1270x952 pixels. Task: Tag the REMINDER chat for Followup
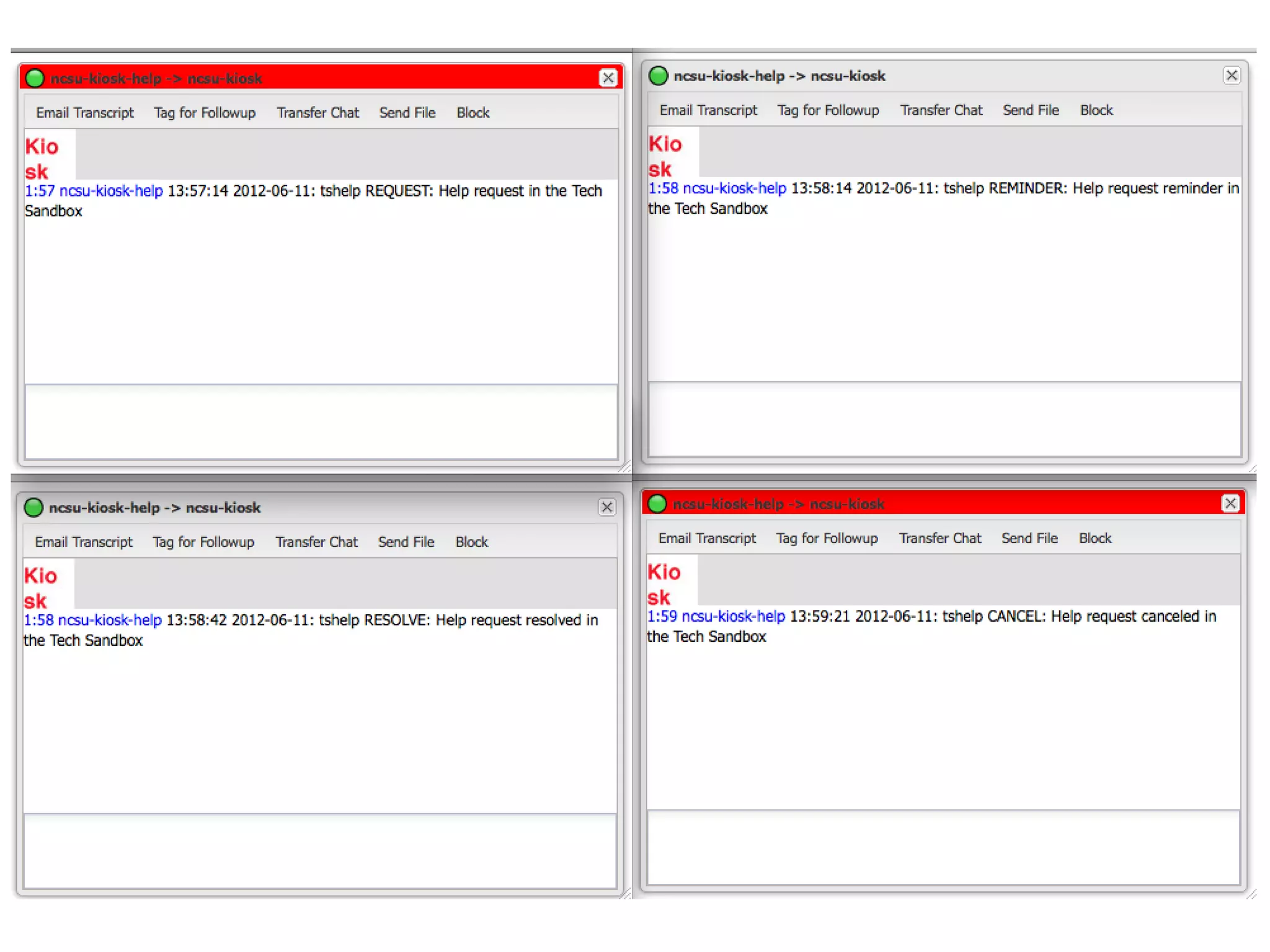(828, 110)
